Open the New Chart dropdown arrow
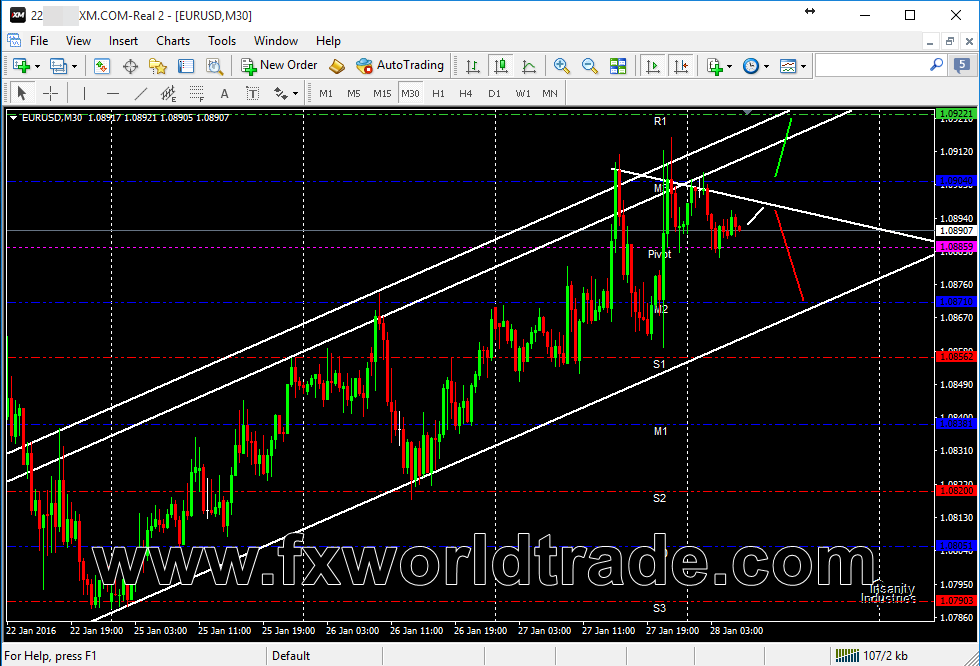980x666 pixels. click(x=38, y=66)
